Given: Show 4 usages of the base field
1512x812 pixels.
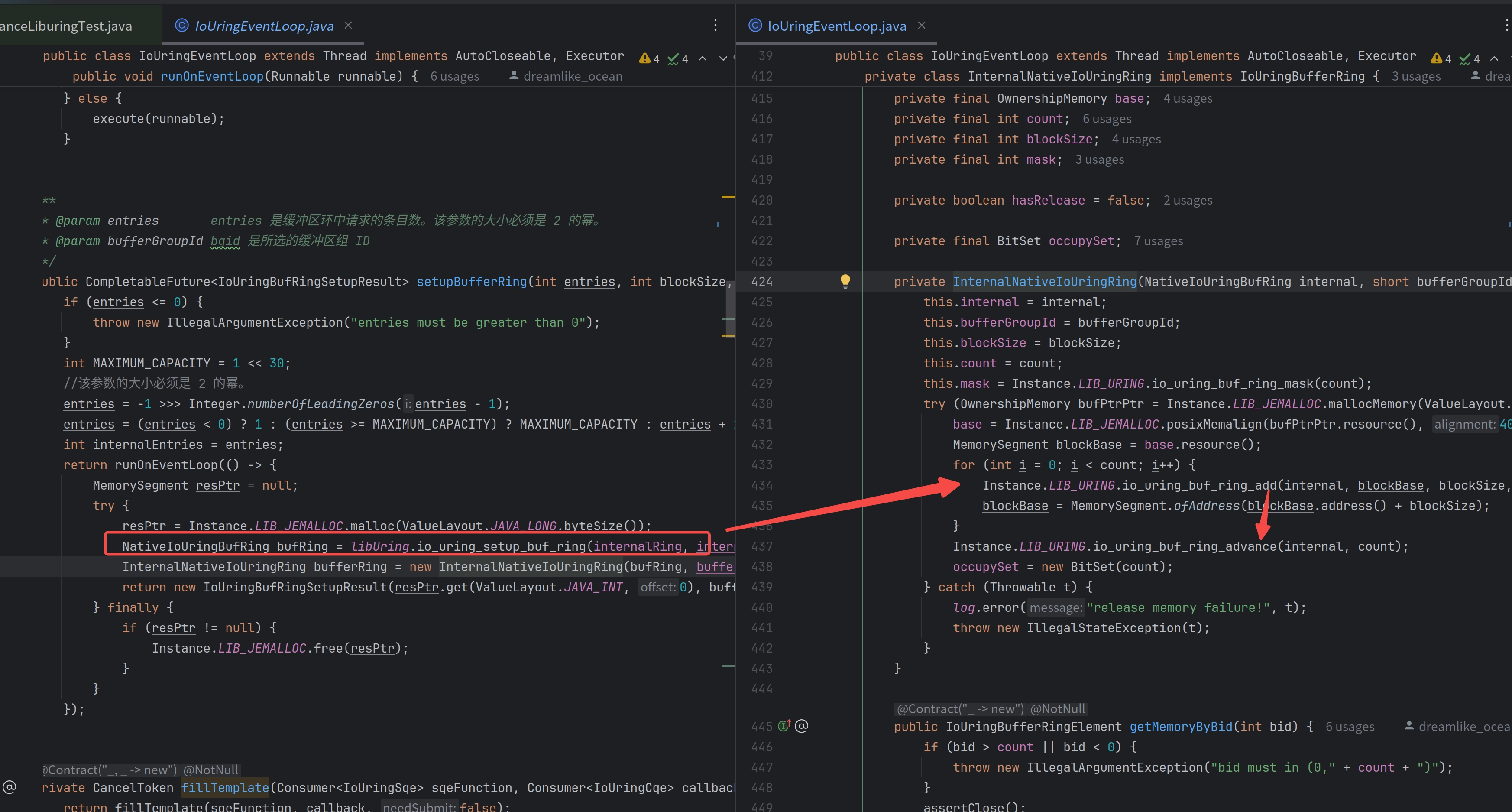Looking at the screenshot, I should (x=1188, y=99).
